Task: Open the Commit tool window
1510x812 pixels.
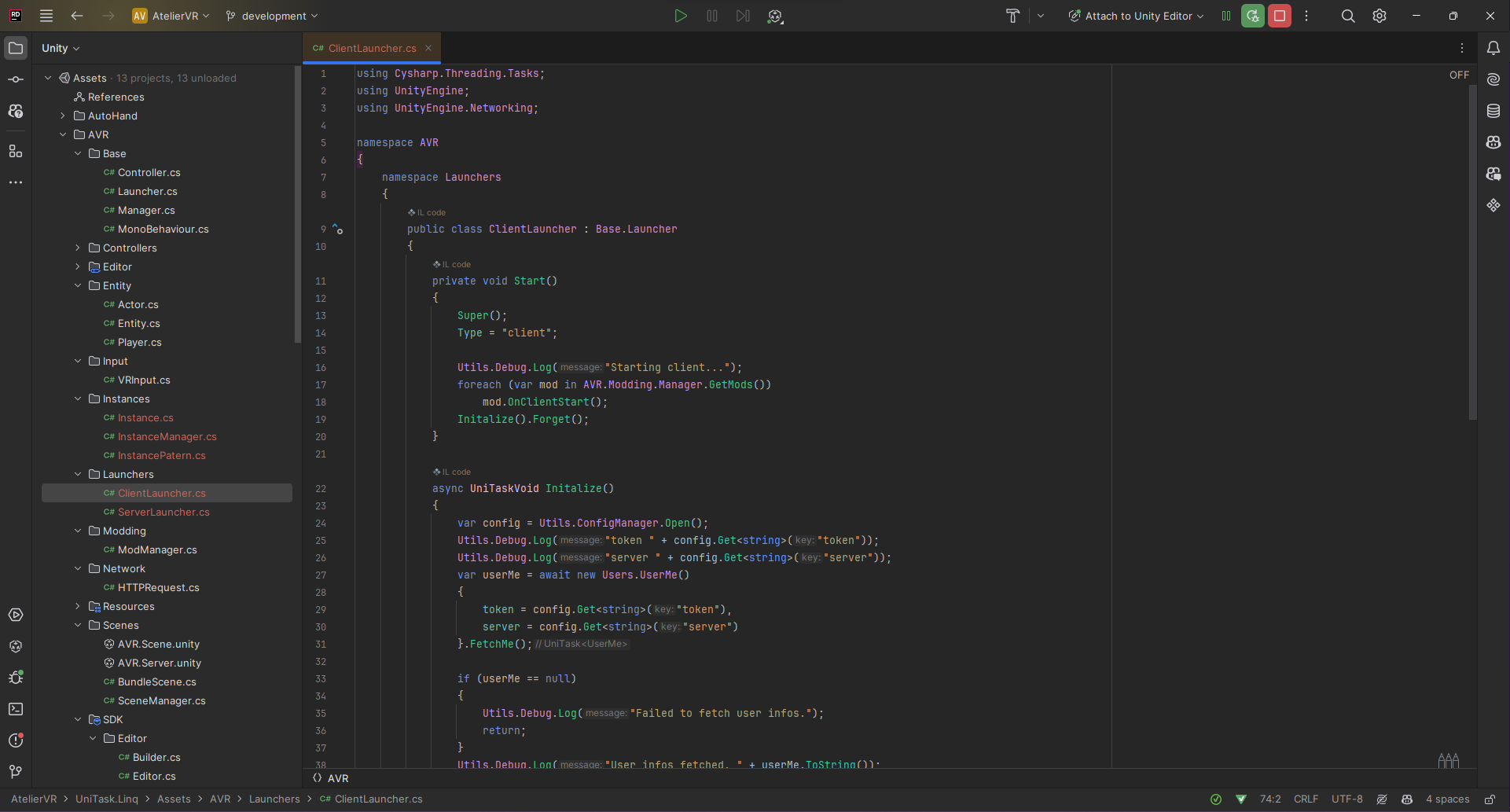Action: point(16,79)
